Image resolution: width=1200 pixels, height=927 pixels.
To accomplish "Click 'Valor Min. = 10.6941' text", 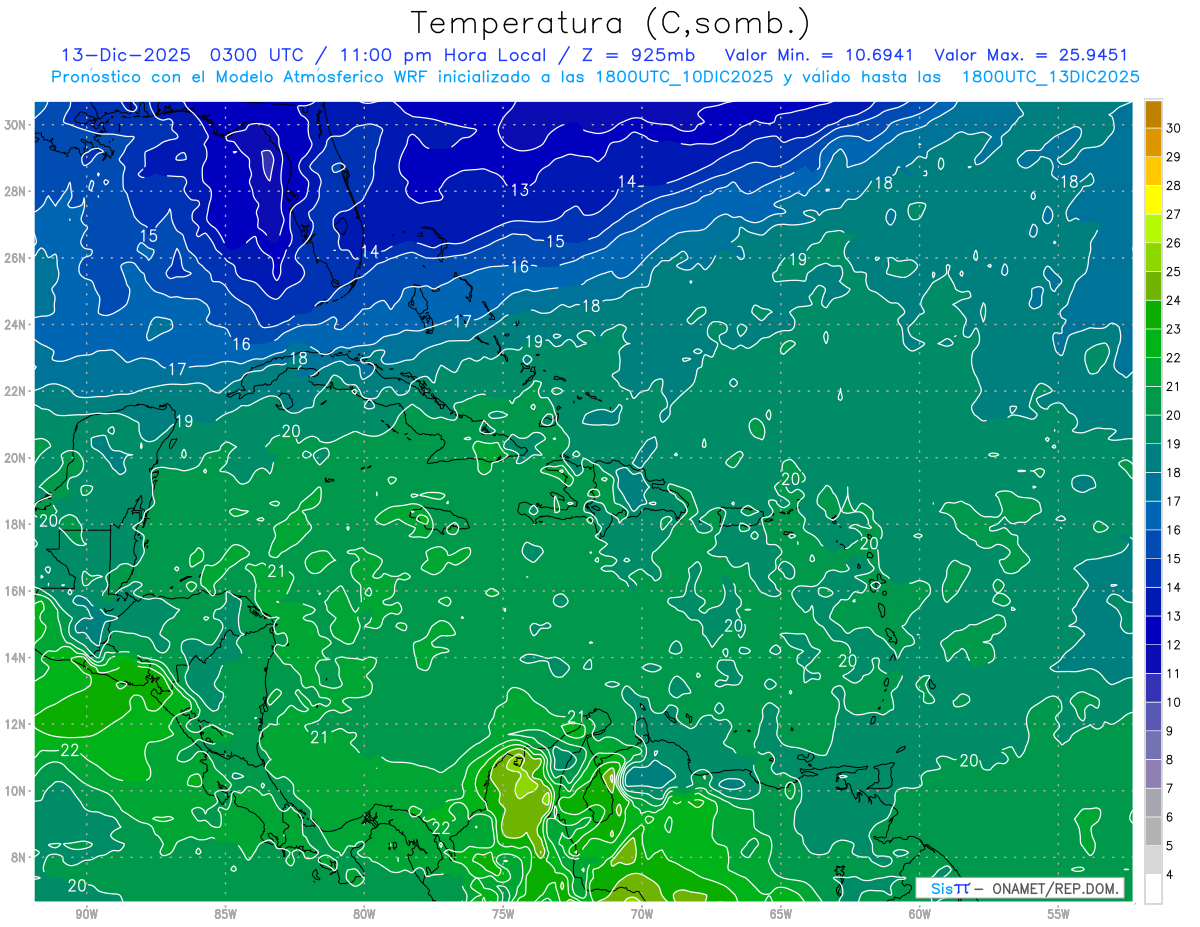I will [x=820, y=55].
